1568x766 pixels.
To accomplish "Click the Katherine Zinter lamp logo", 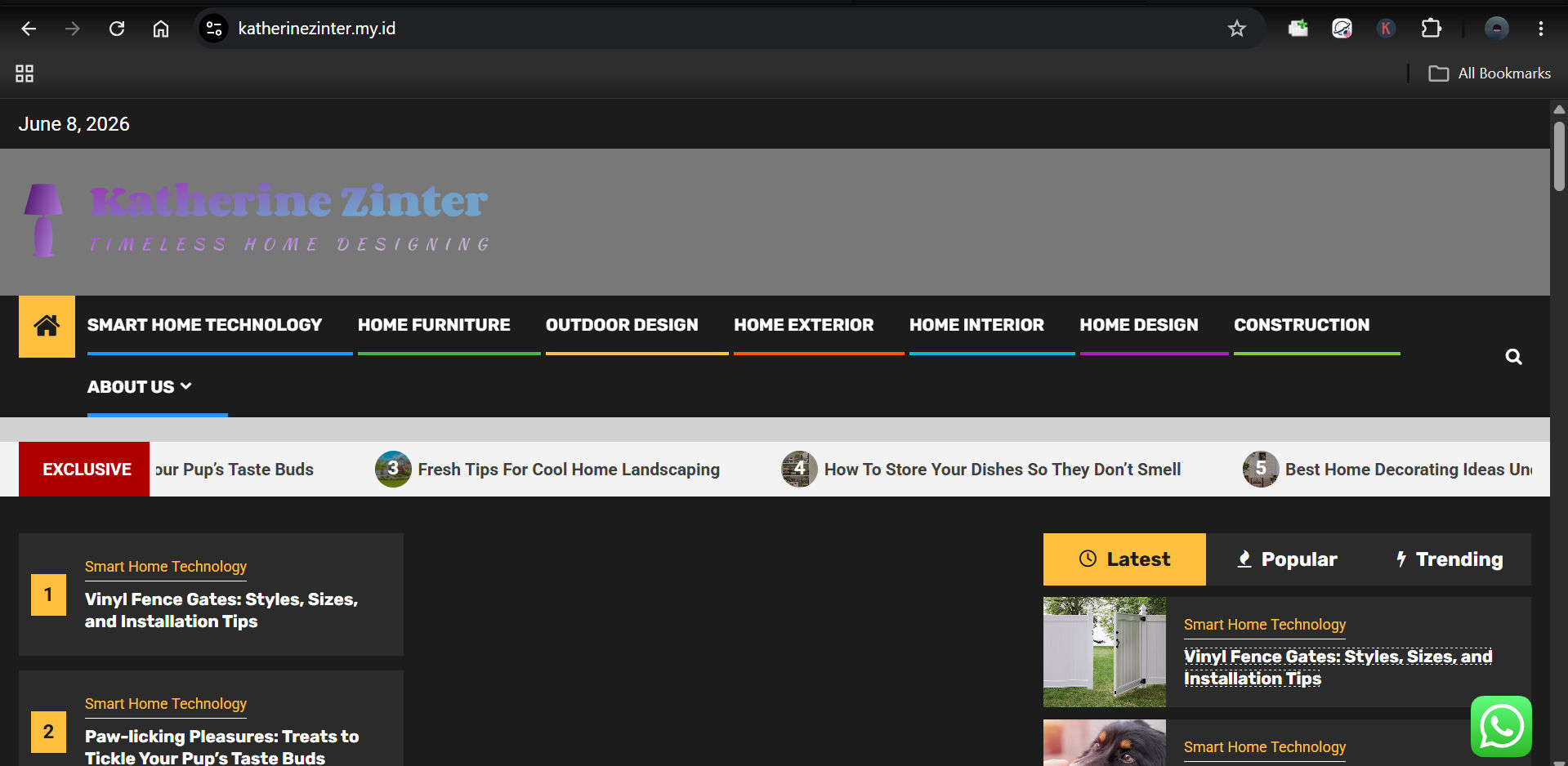I will [x=43, y=220].
